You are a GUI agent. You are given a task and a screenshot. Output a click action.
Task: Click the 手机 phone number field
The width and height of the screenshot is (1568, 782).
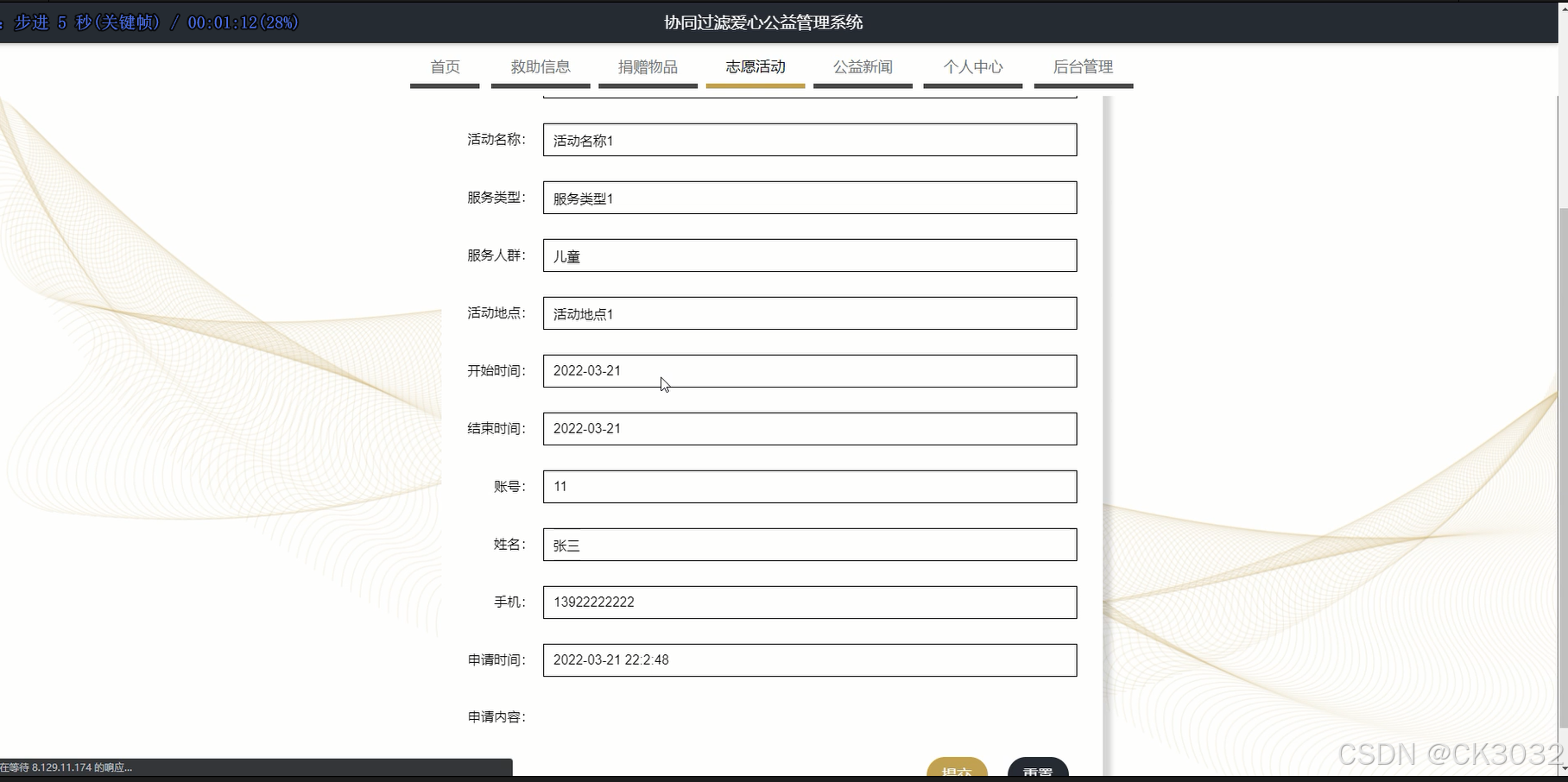(x=809, y=602)
